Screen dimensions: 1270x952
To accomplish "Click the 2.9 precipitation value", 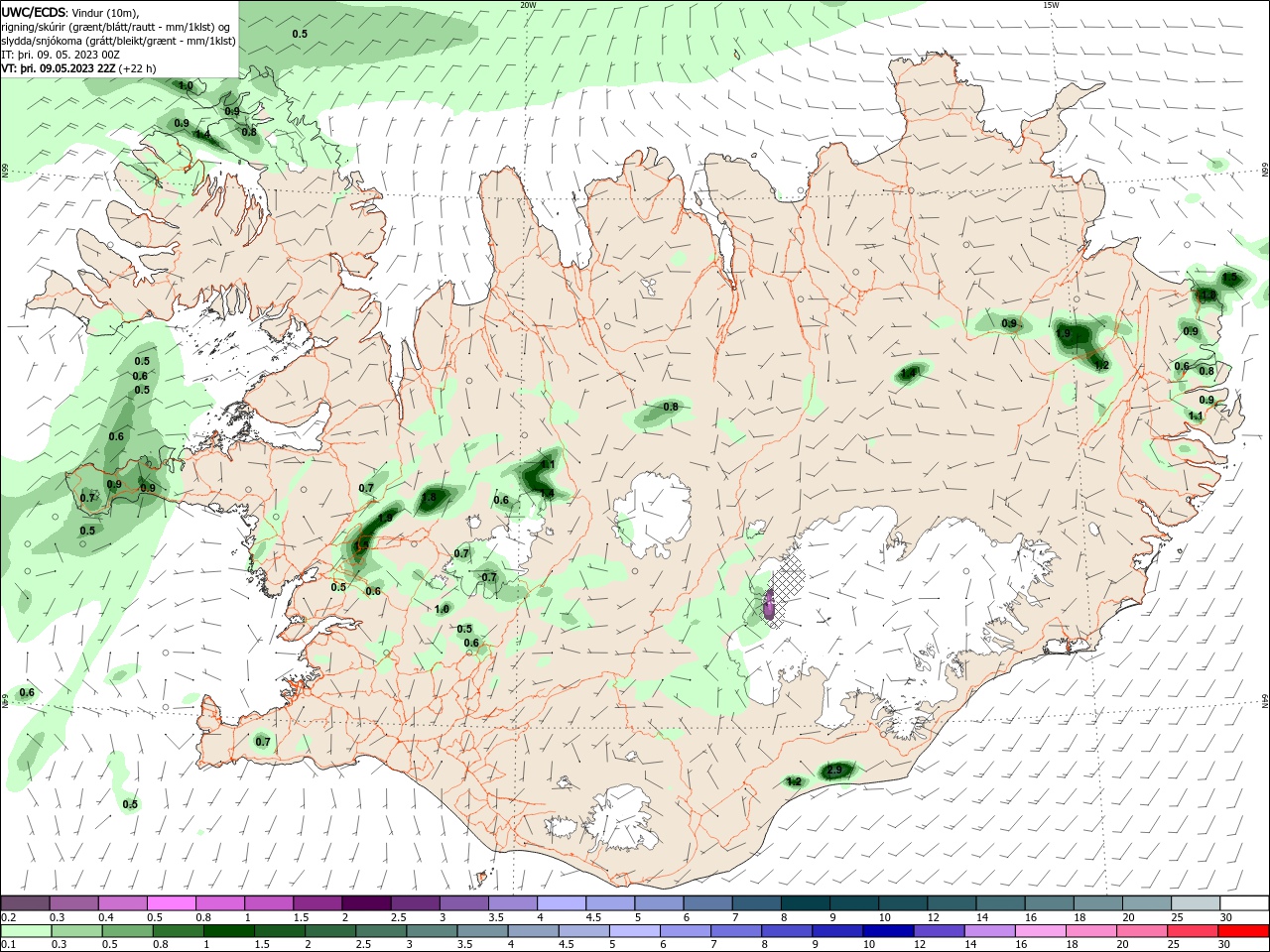I will click(834, 771).
